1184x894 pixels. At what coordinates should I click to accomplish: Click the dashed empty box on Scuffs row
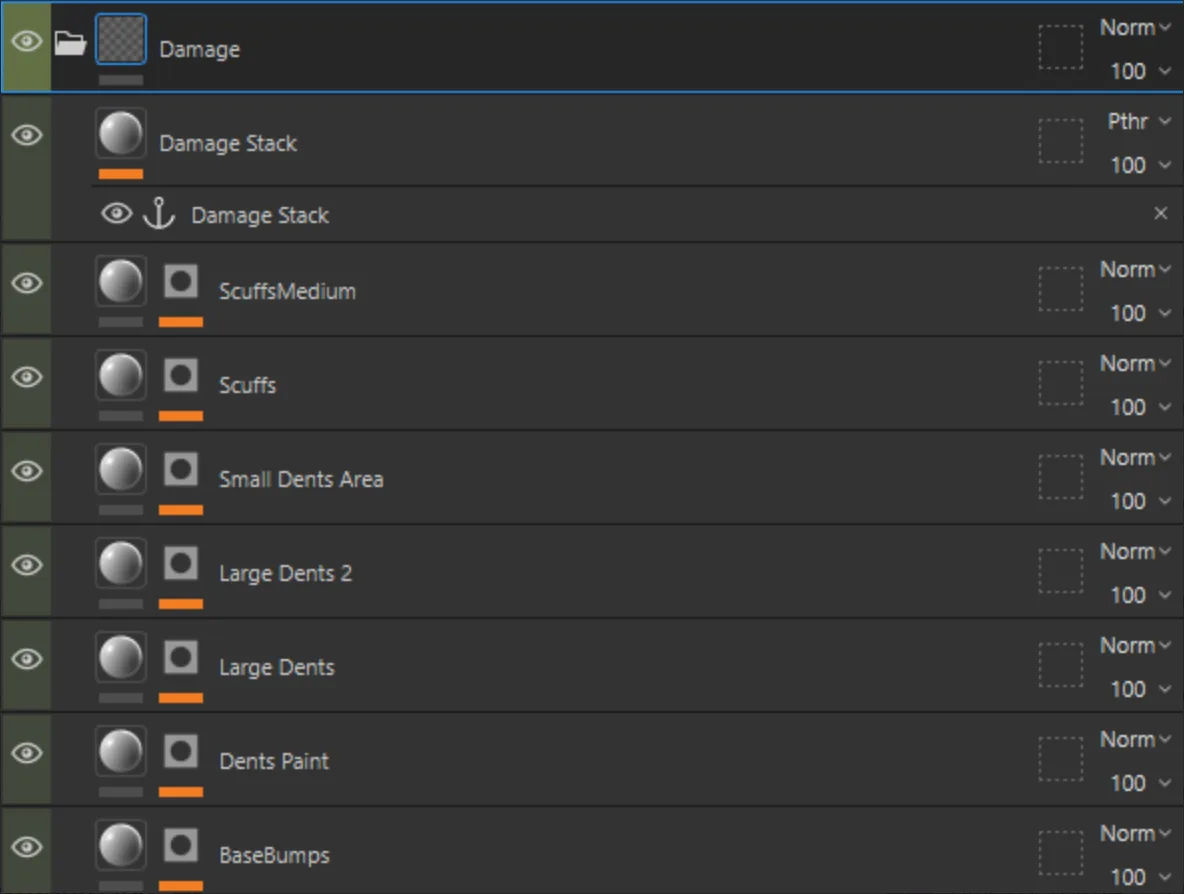coord(1060,384)
